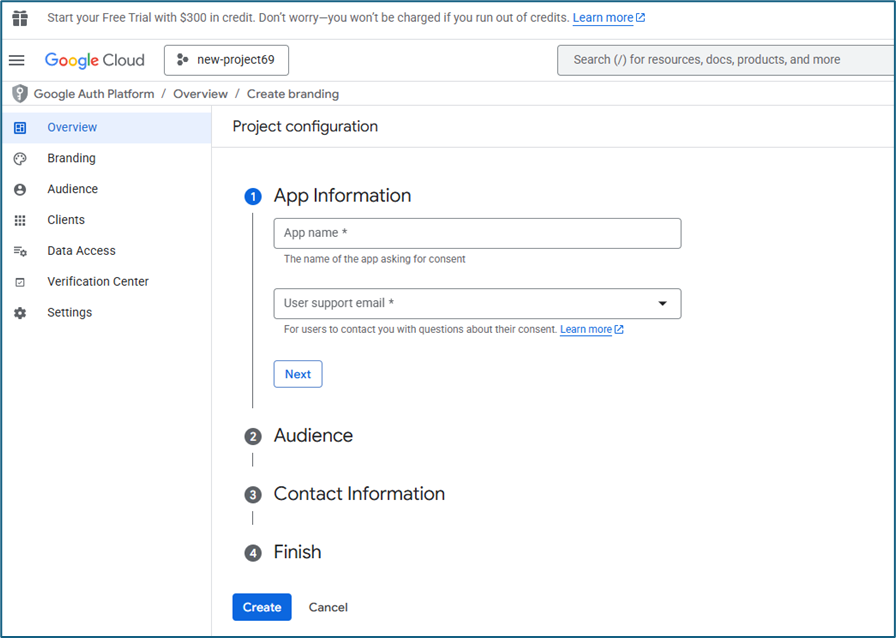Click the Data Access icon
The image size is (896, 638).
20,251
